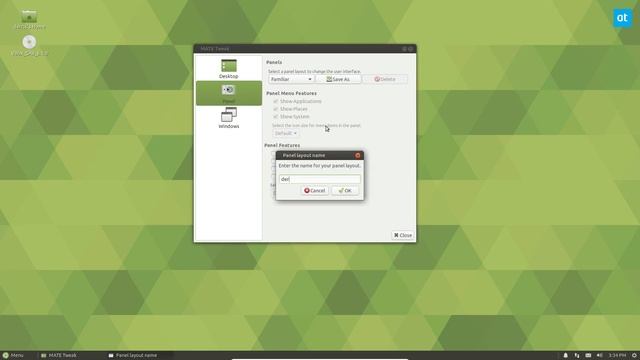The height and width of the screenshot is (360, 640).
Task: Open the disc icon on the desktop
Action: [29, 45]
